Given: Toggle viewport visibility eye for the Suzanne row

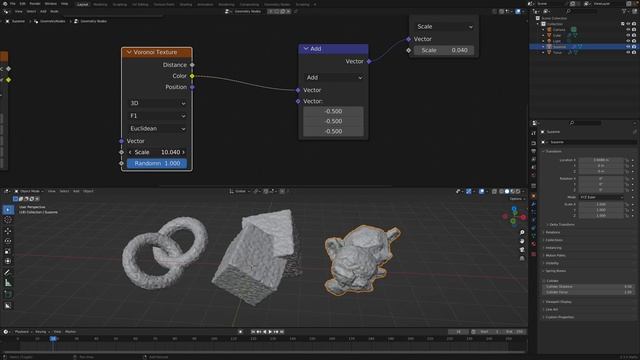Looking at the screenshot, I should [x=628, y=47].
